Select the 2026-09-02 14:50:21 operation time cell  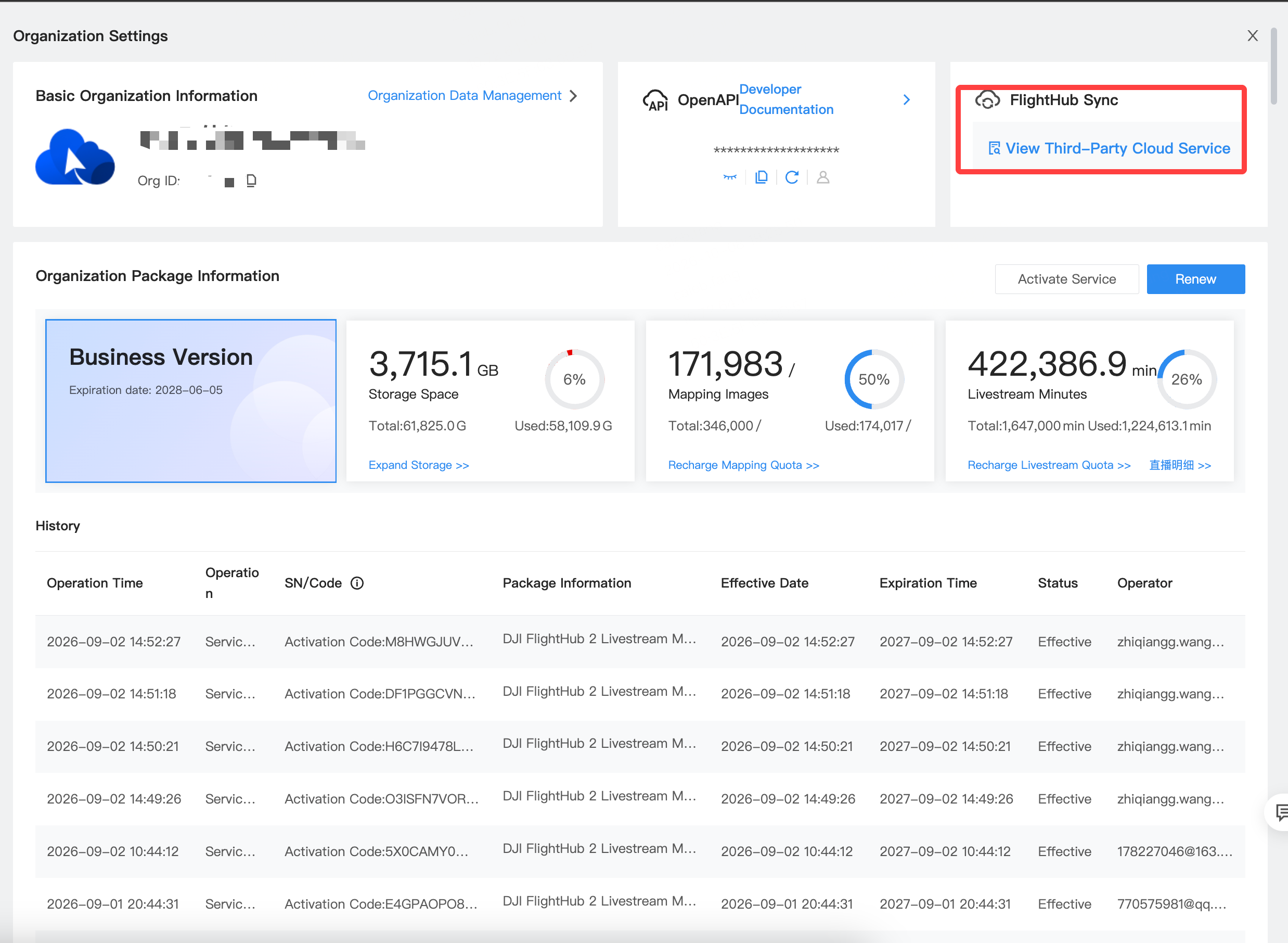[113, 747]
